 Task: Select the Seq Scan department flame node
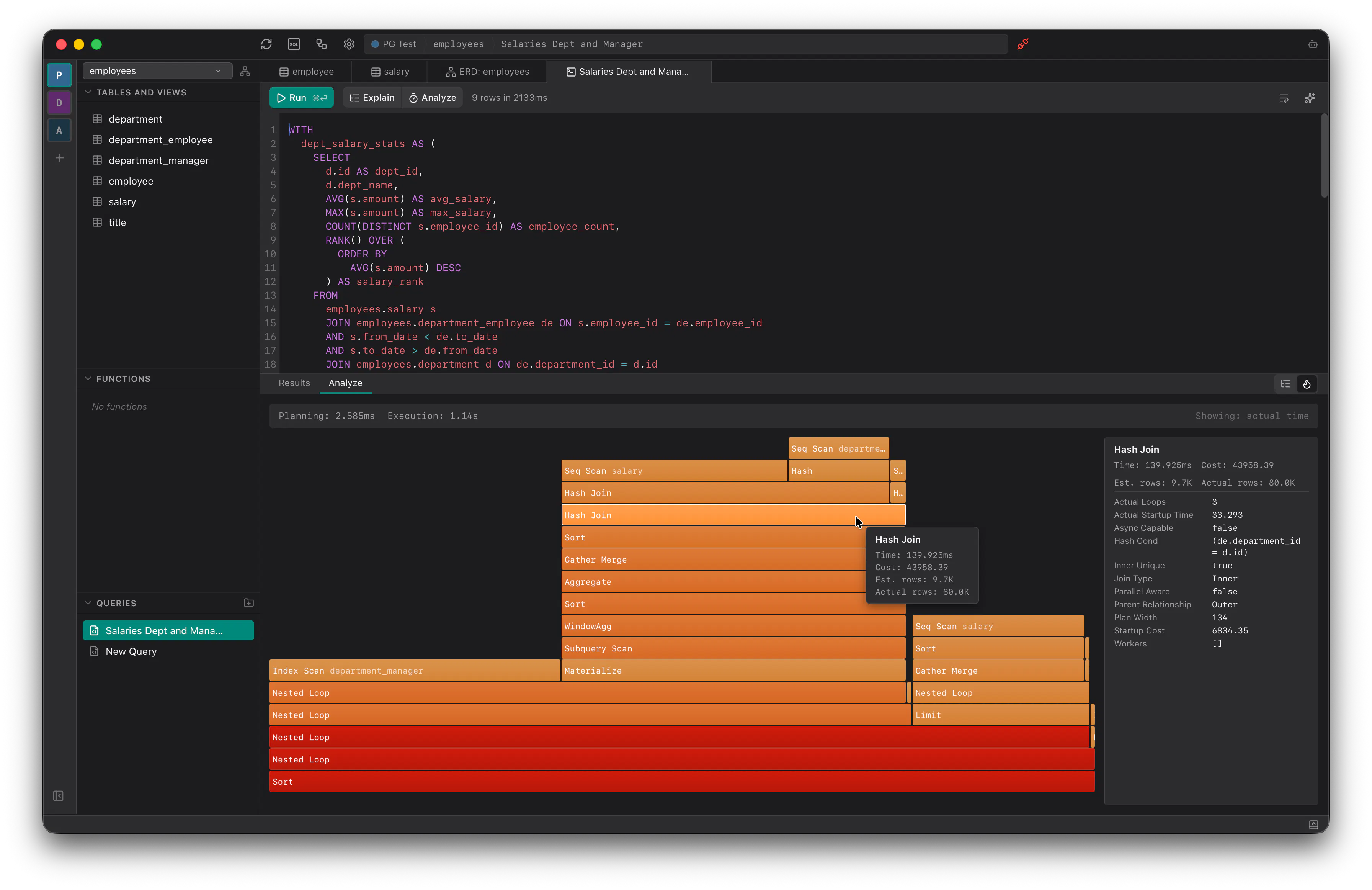839,449
